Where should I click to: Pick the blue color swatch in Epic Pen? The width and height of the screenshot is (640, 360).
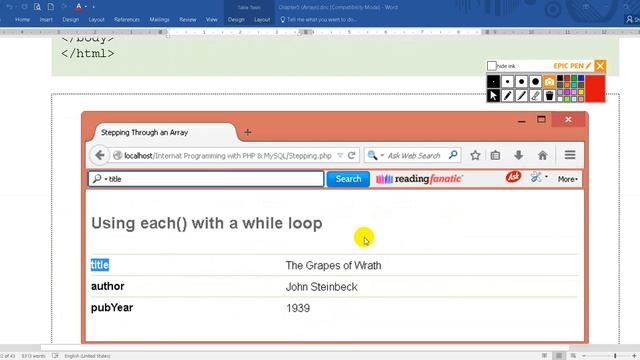[581, 78]
